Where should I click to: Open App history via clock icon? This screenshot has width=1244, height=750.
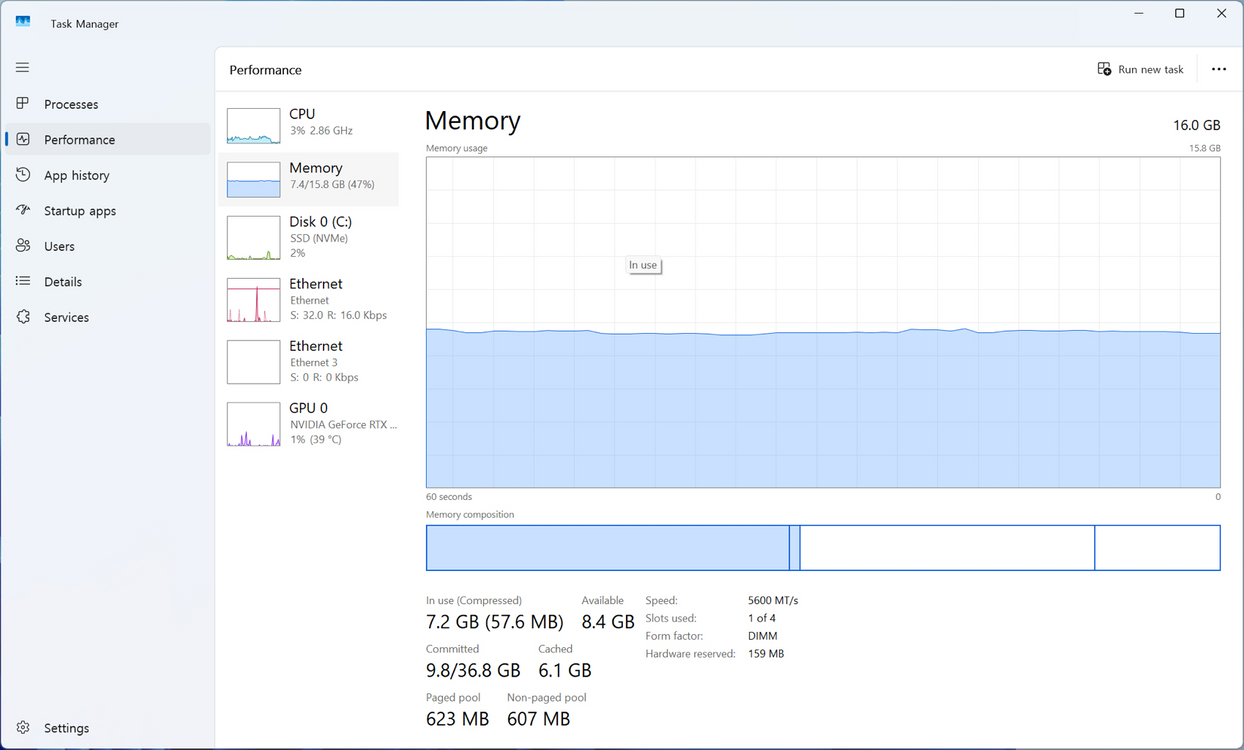(23, 175)
